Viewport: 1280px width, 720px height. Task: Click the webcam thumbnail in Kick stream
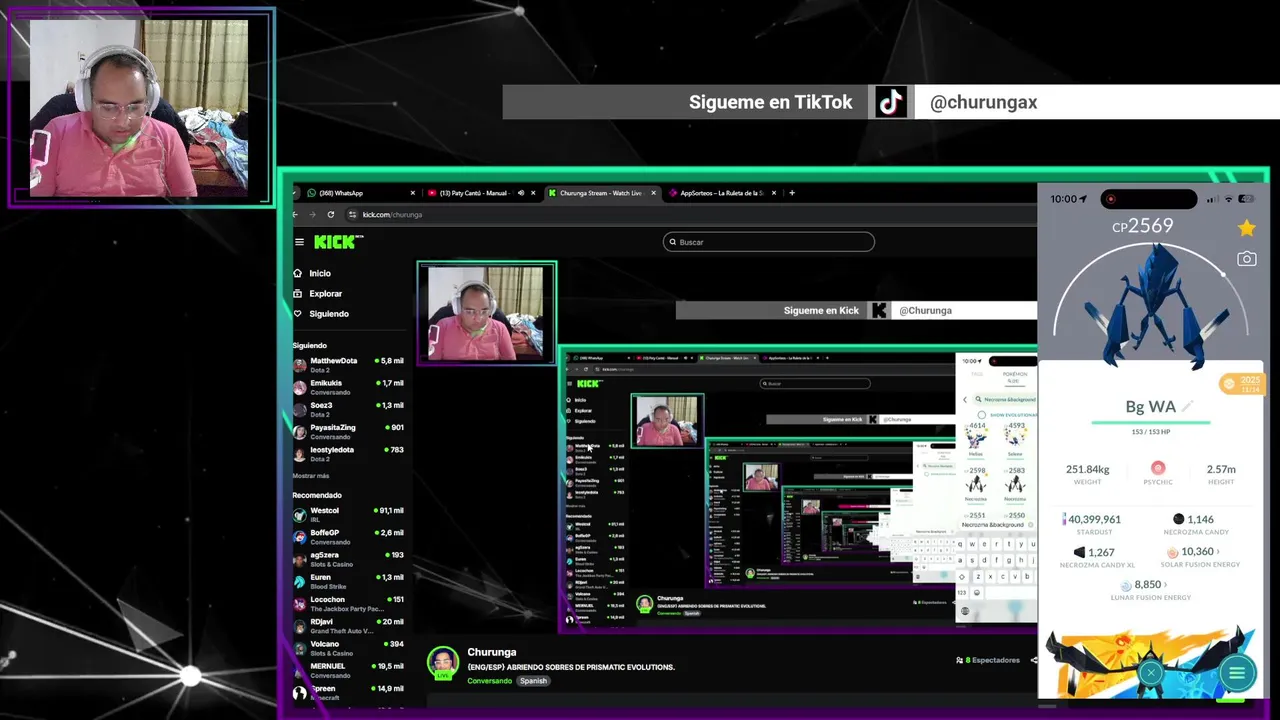pyautogui.click(x=486, y=312)
